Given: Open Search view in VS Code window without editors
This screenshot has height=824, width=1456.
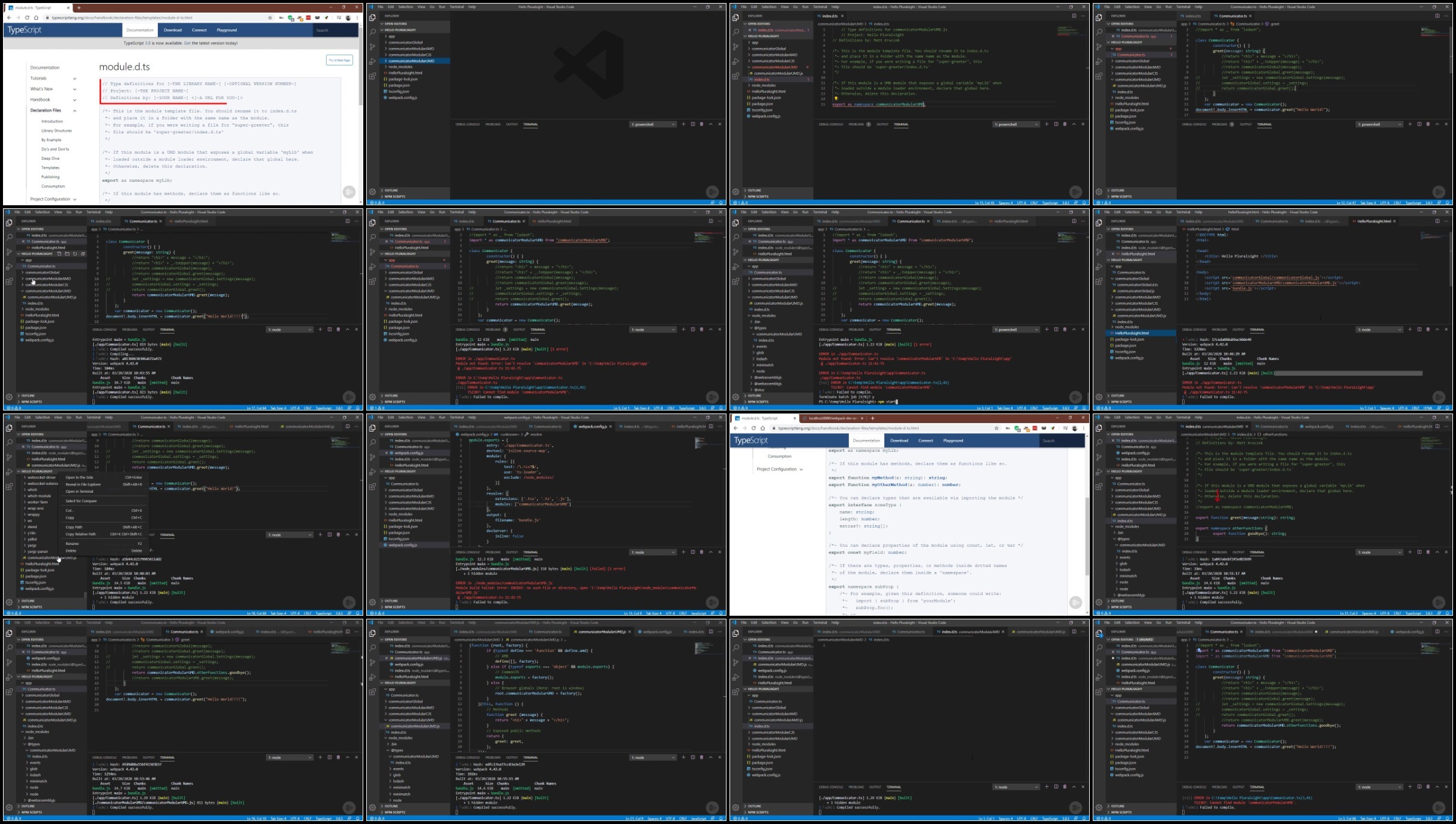Looking at the screenshot, I should (372, 32).
